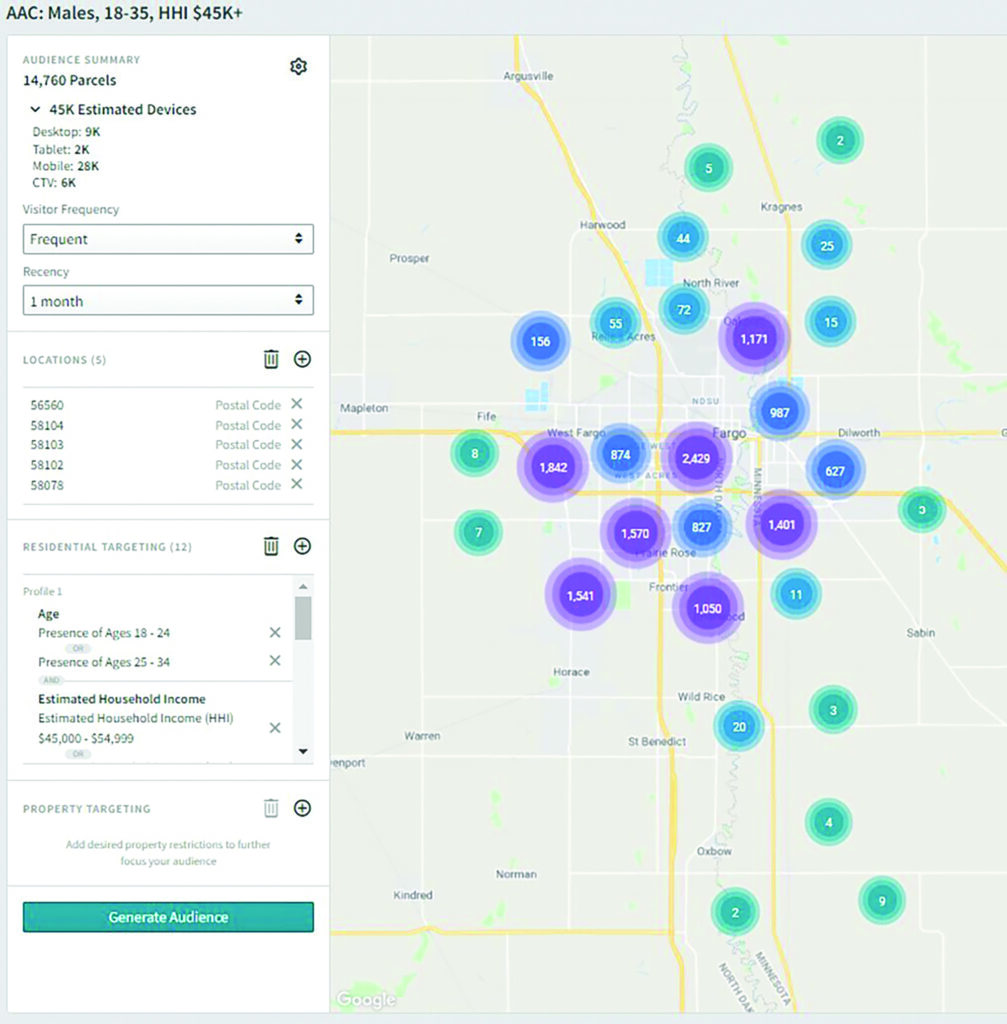Open the Visitor Frequency dropdown
Viewport: 1007px width, 1024px height.
pos(168,239)
